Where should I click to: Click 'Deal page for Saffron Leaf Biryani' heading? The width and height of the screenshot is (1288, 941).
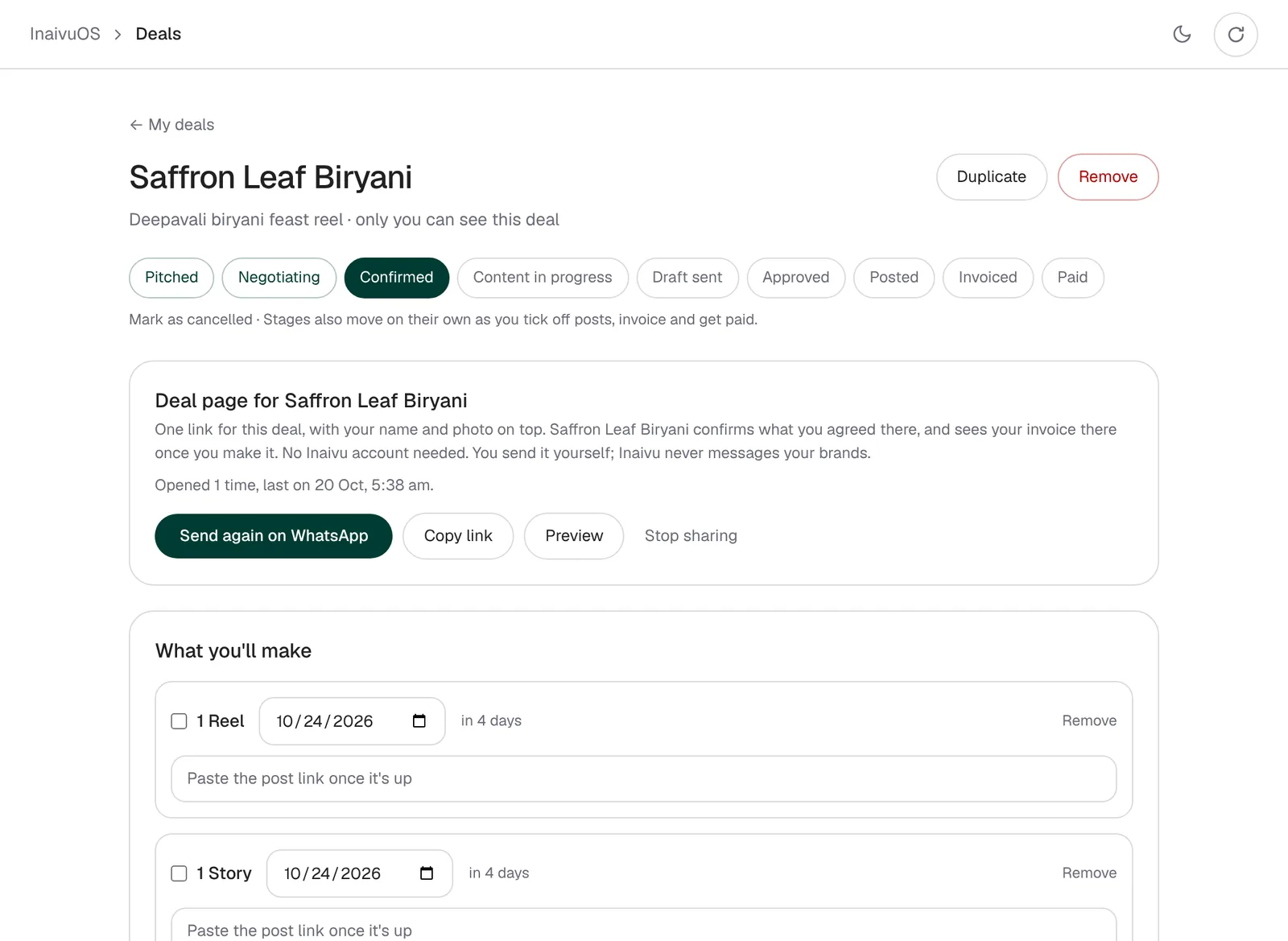click(x=312, y=401)
